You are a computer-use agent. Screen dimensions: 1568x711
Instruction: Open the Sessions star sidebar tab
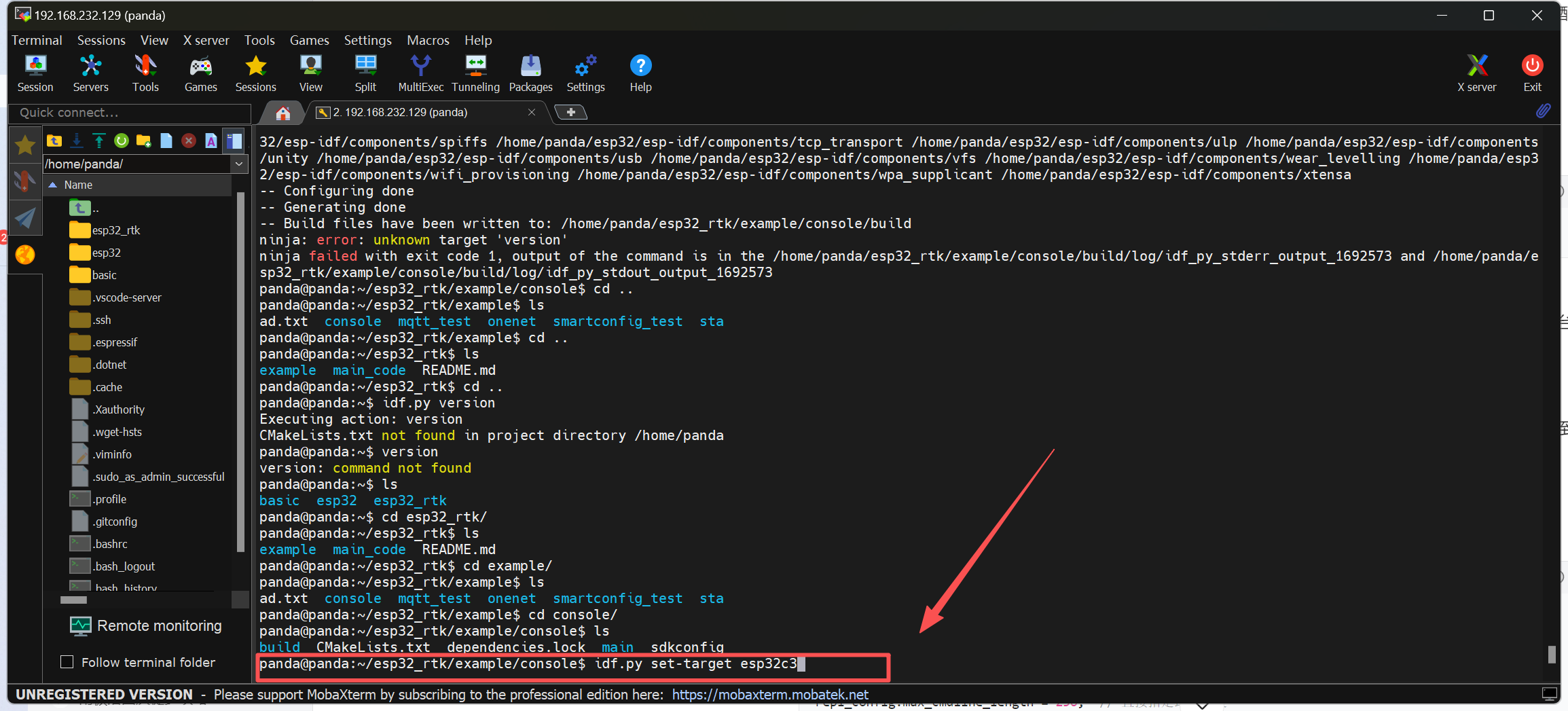pyautogui.click(x=25, y=145)
